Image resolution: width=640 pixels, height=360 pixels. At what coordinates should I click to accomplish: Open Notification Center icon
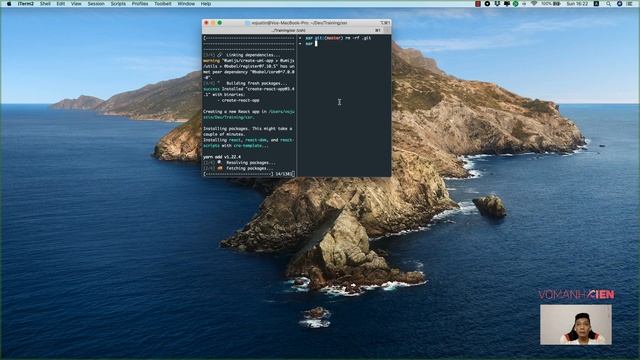click(x=630, y=4)
